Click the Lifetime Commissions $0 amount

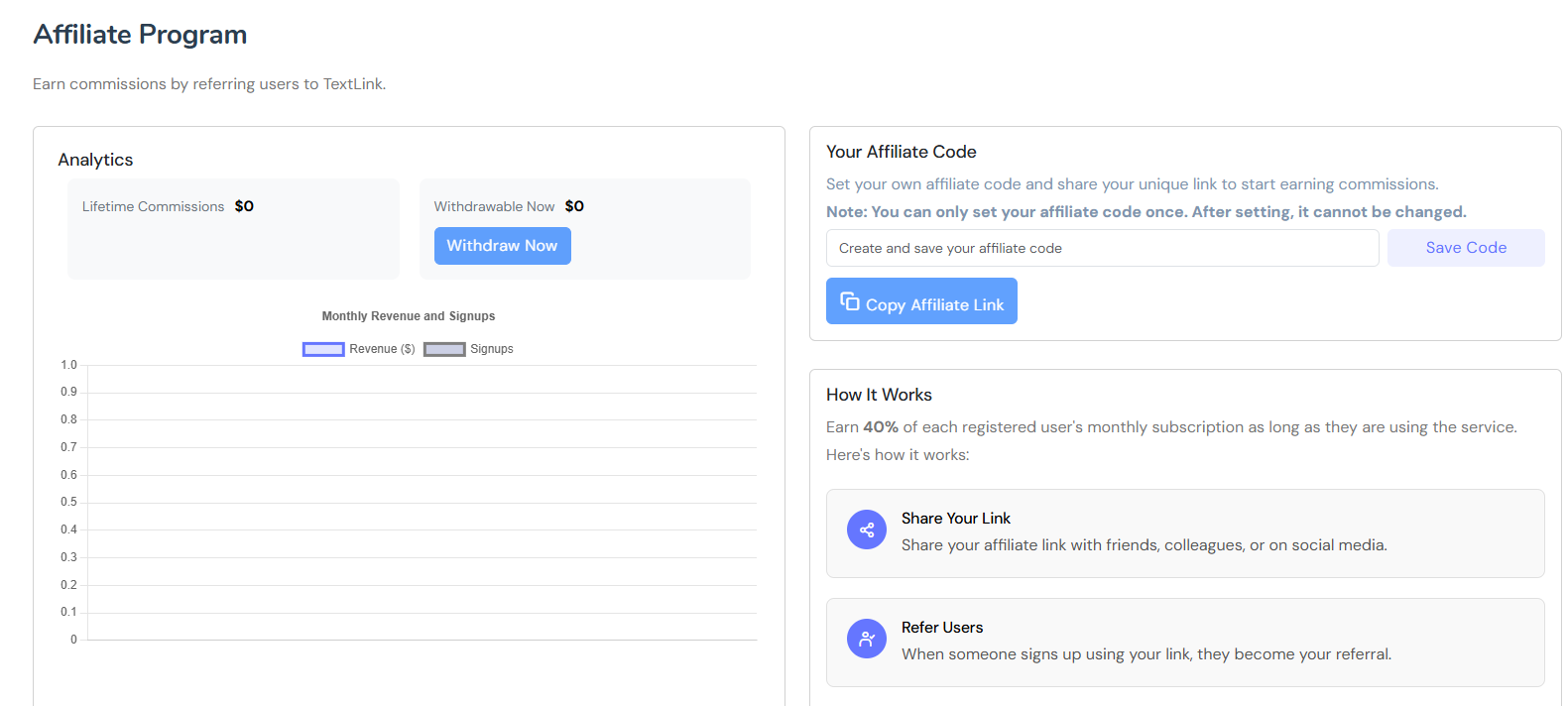[244, 206]
